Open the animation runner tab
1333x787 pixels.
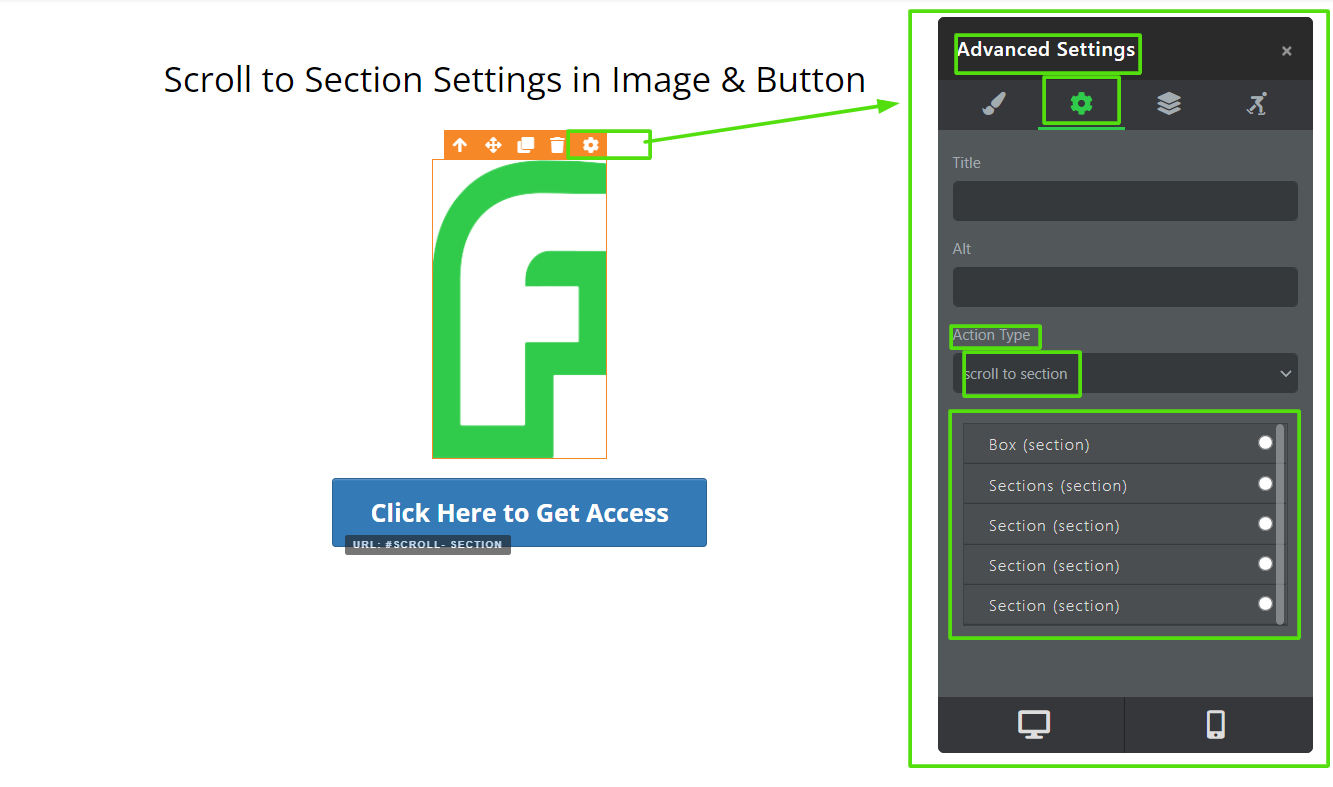[x=1257, y=104]
